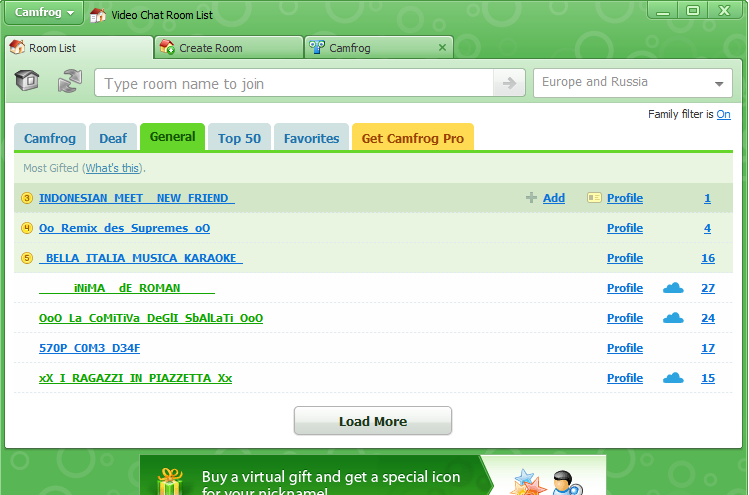Open the What's this link

113,168
